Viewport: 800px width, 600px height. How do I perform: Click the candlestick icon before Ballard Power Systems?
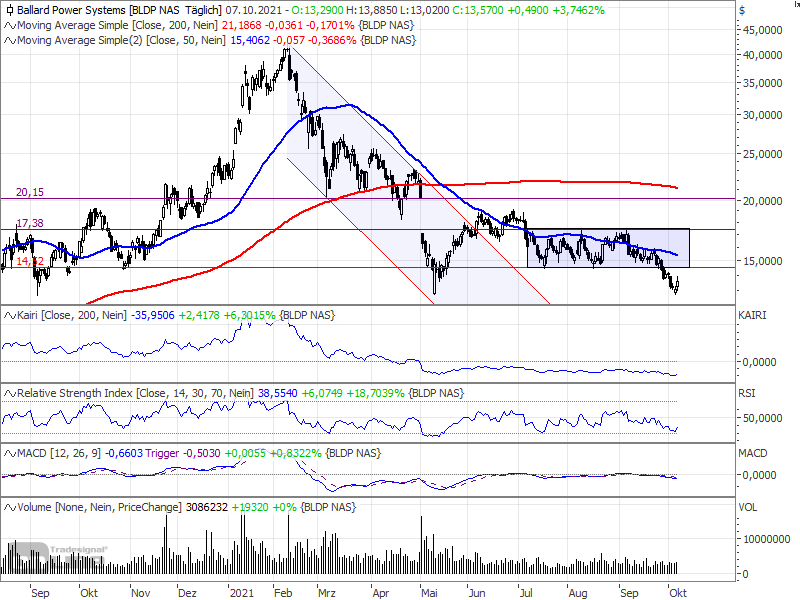coord(9,10)
